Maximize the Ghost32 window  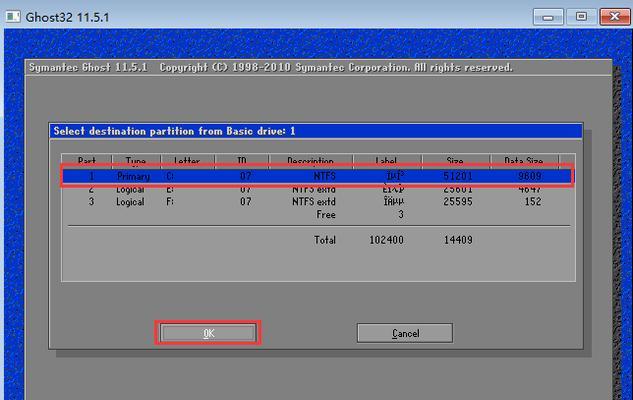pyautogui.click(x=581, y=17)
